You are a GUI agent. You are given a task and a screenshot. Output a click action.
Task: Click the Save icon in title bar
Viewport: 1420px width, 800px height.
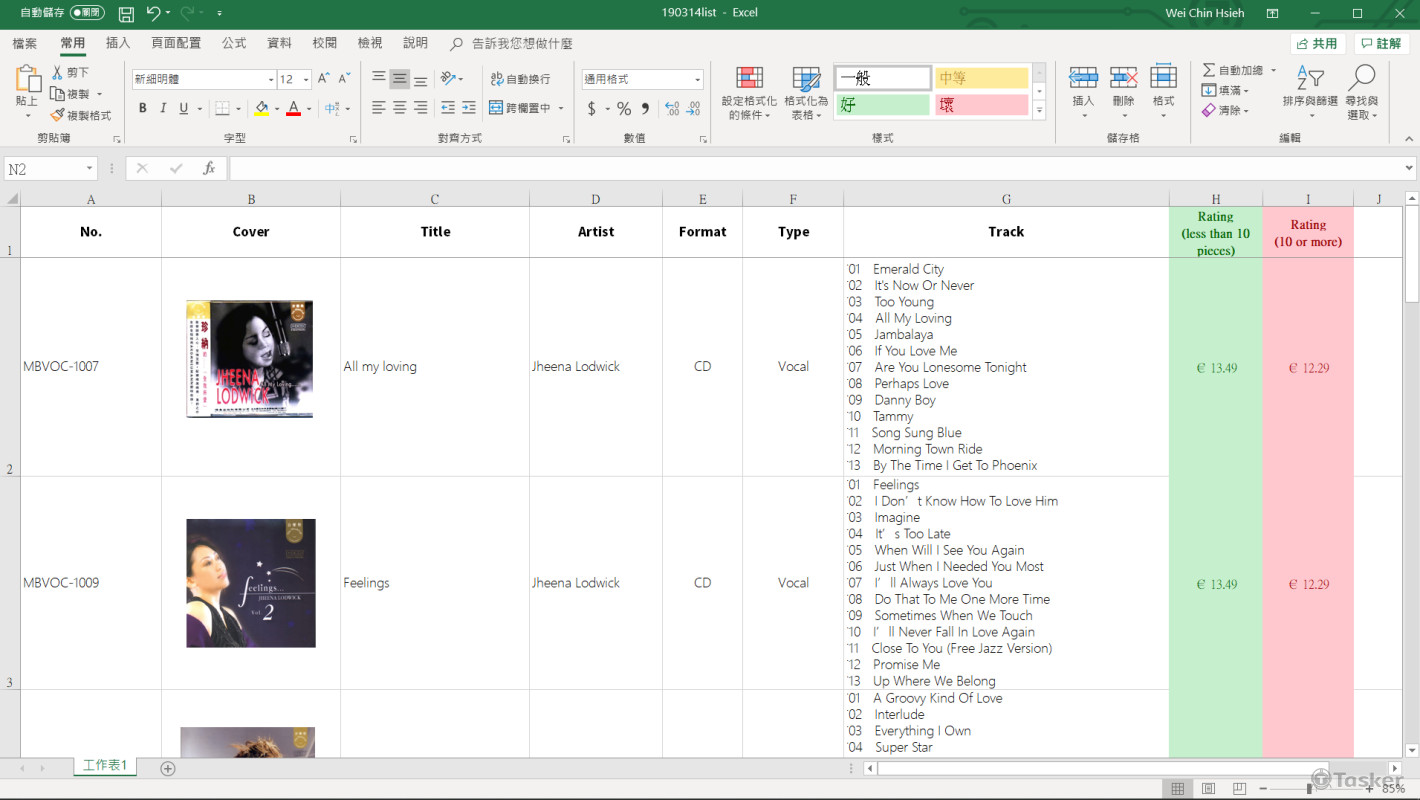click(x=126, y=14)
